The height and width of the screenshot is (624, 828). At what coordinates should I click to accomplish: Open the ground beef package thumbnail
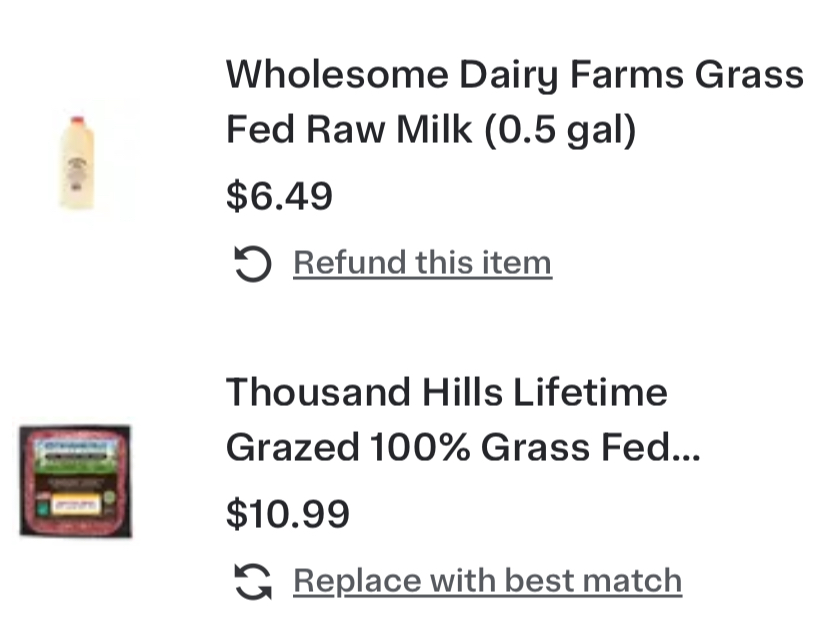[75, 481]
